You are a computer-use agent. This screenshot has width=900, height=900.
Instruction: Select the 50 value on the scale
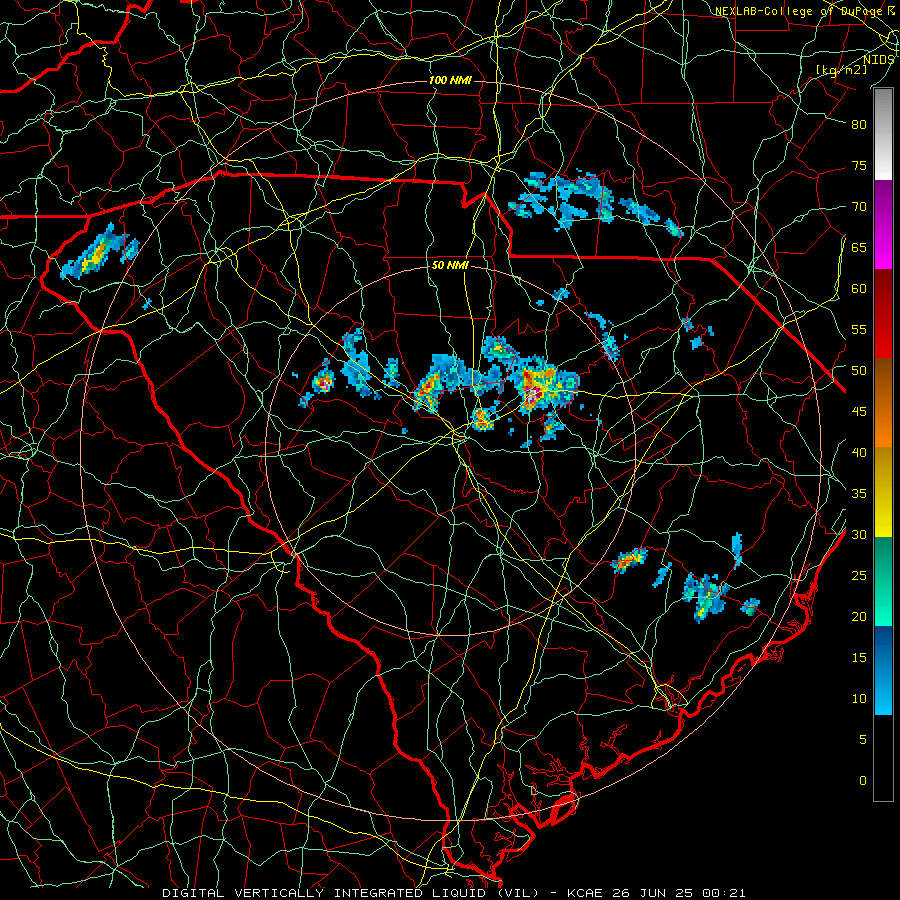pyautogui.click(x=859, y=371)
